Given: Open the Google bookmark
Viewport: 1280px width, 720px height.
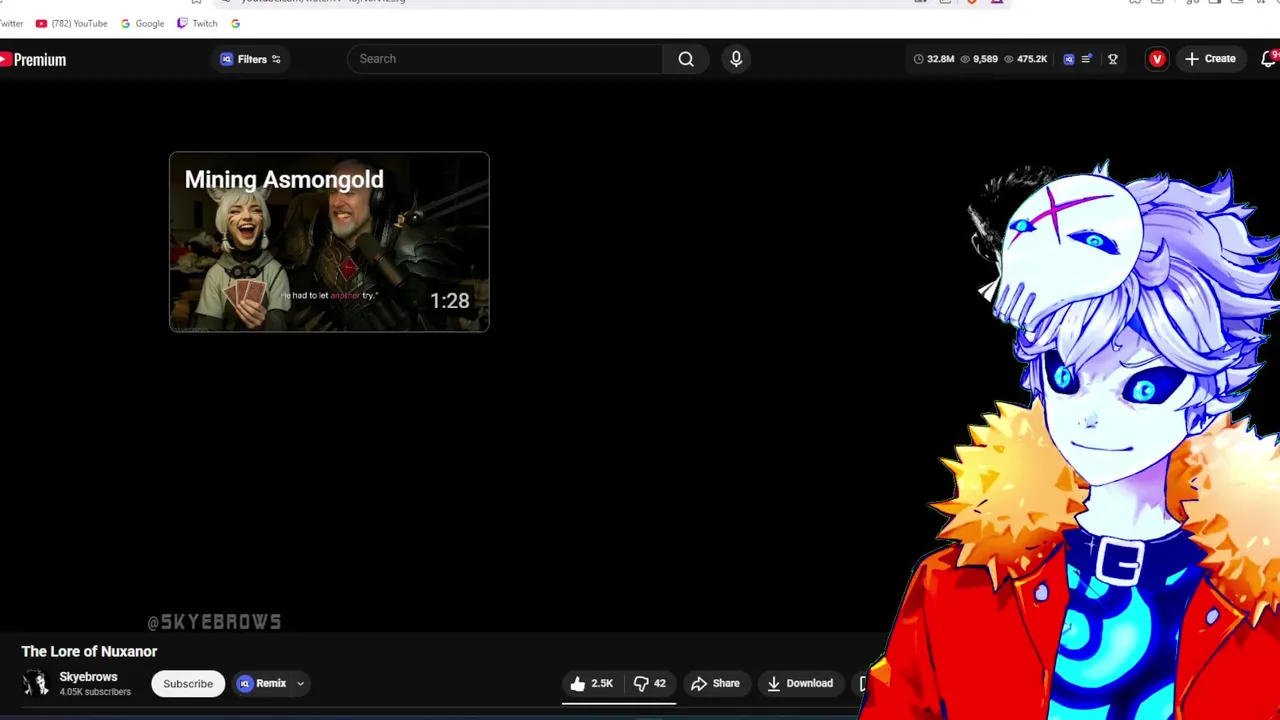Looking at the screenshot, I should (x=142, y=23).
